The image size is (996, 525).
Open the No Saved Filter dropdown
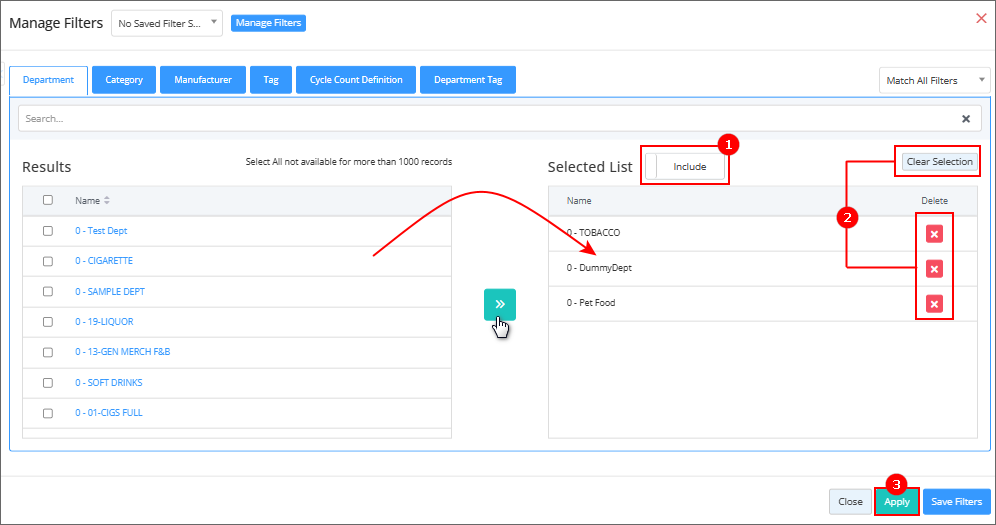[x=166, y=23]
